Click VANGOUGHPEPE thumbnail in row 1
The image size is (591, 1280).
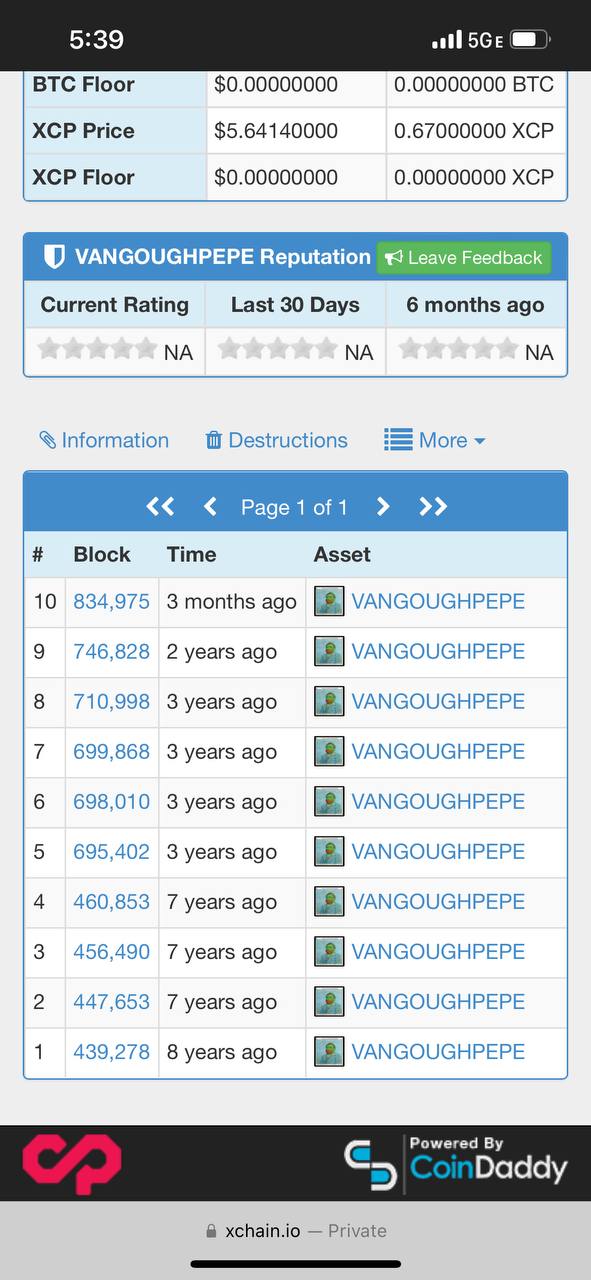pos(329,1051)
